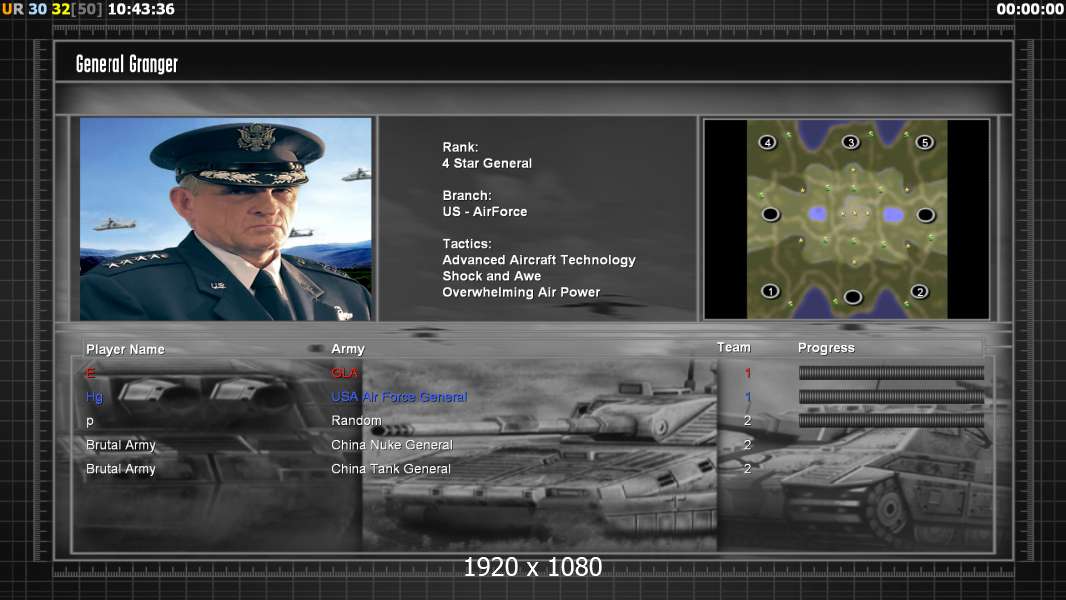1066x600 pixels.
Task: Click the "General Granger" title text
Action: tap(127, 64)
